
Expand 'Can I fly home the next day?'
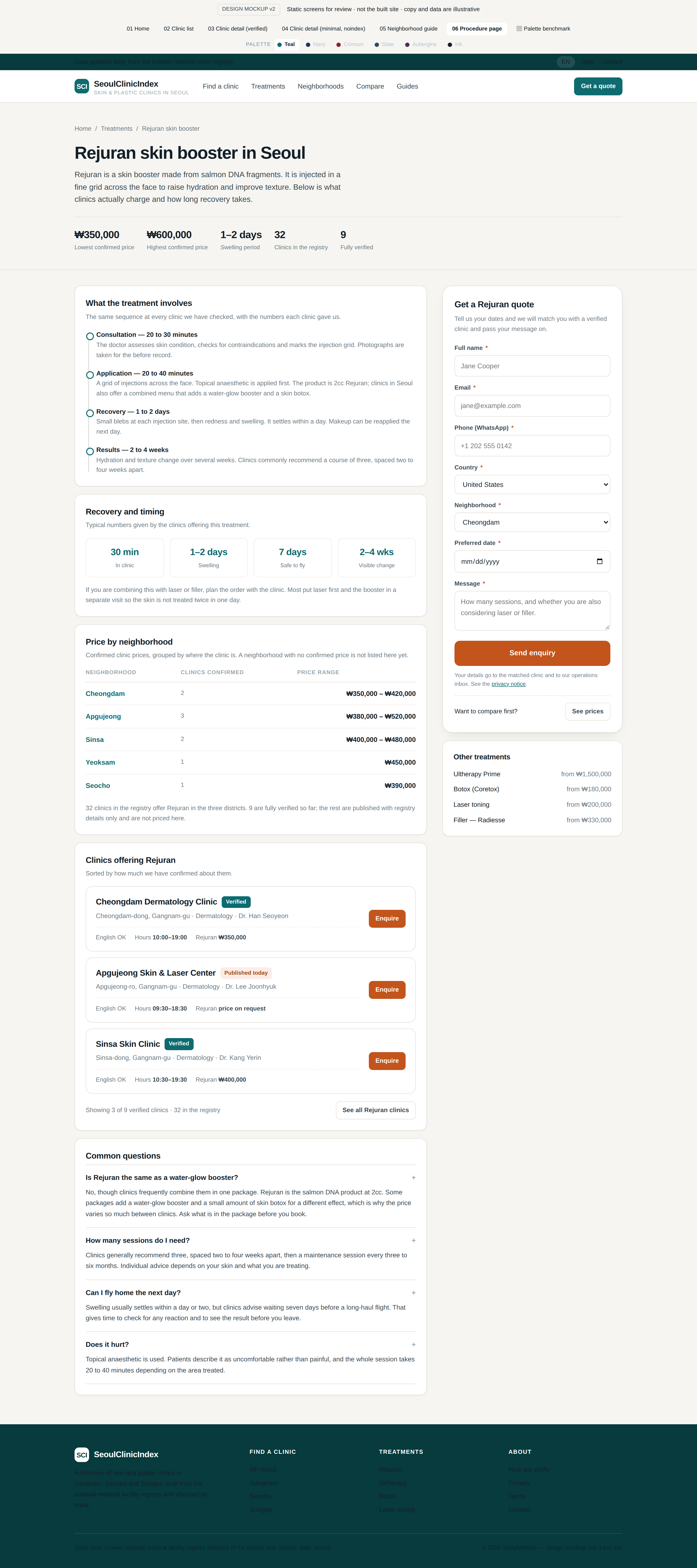250,1292
